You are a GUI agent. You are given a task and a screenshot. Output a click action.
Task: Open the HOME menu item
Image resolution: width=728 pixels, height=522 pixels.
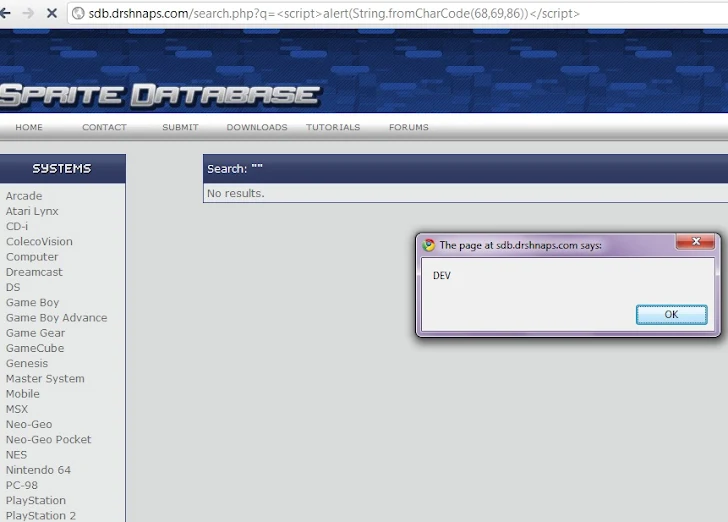(x=29, y=127)
